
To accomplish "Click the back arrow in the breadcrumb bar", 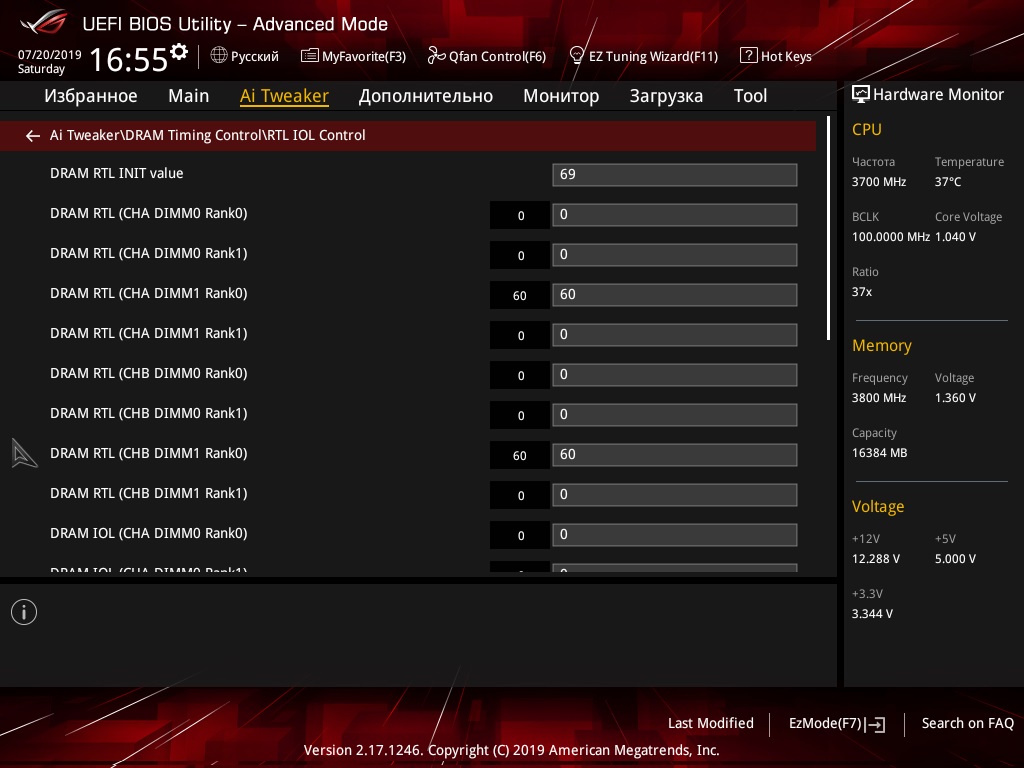I will (33, 136).
